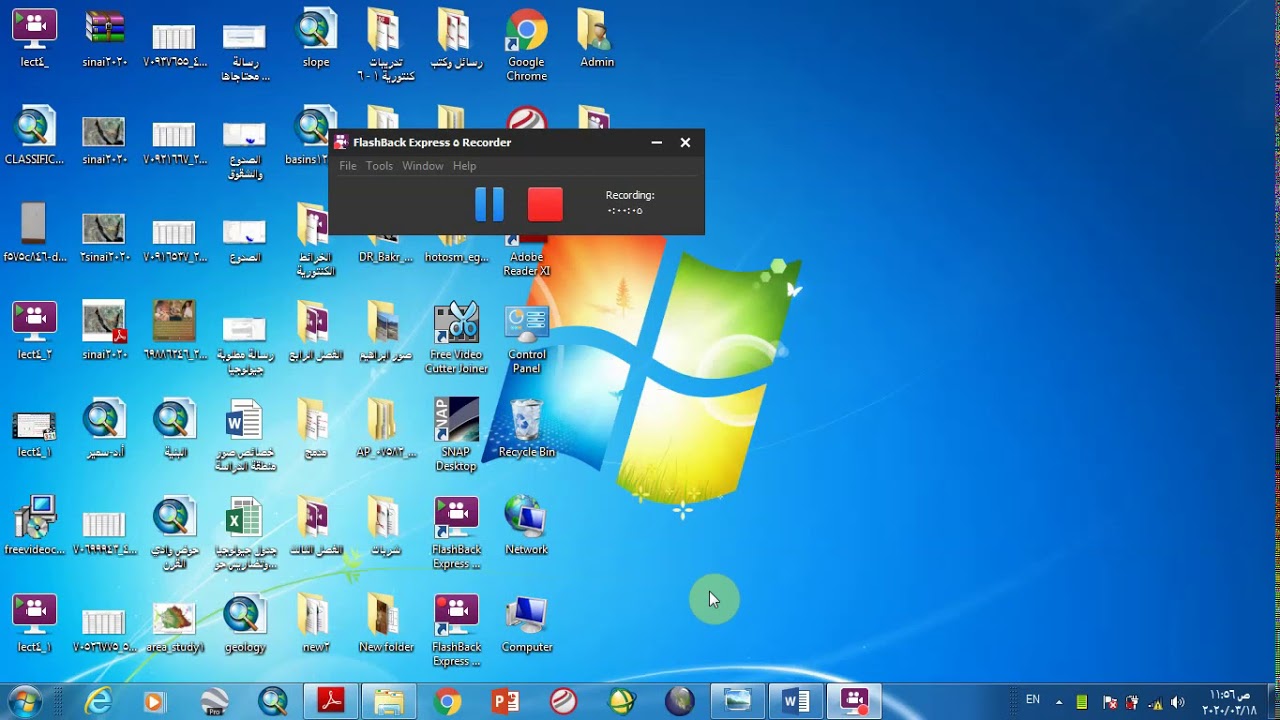Select the geology desktop shortcut
The width and height of the screenshot is (1280, 720).
pyautogui.click(x=245, y=624)
